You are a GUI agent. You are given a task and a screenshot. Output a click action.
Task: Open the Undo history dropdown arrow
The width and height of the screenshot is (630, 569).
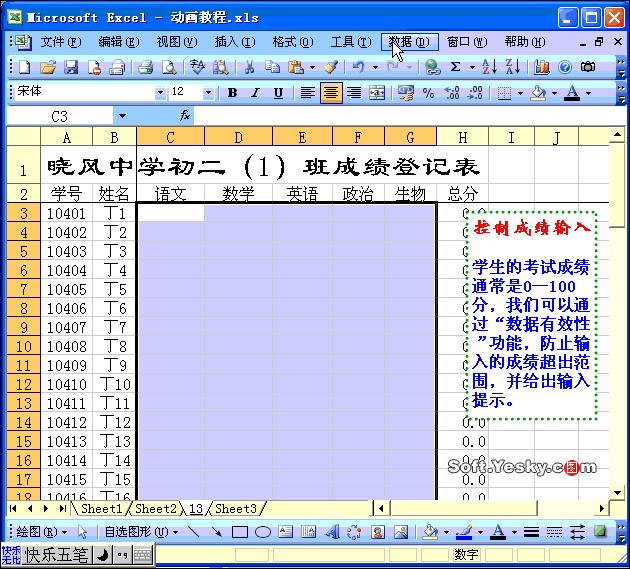(x=375, y=68)
